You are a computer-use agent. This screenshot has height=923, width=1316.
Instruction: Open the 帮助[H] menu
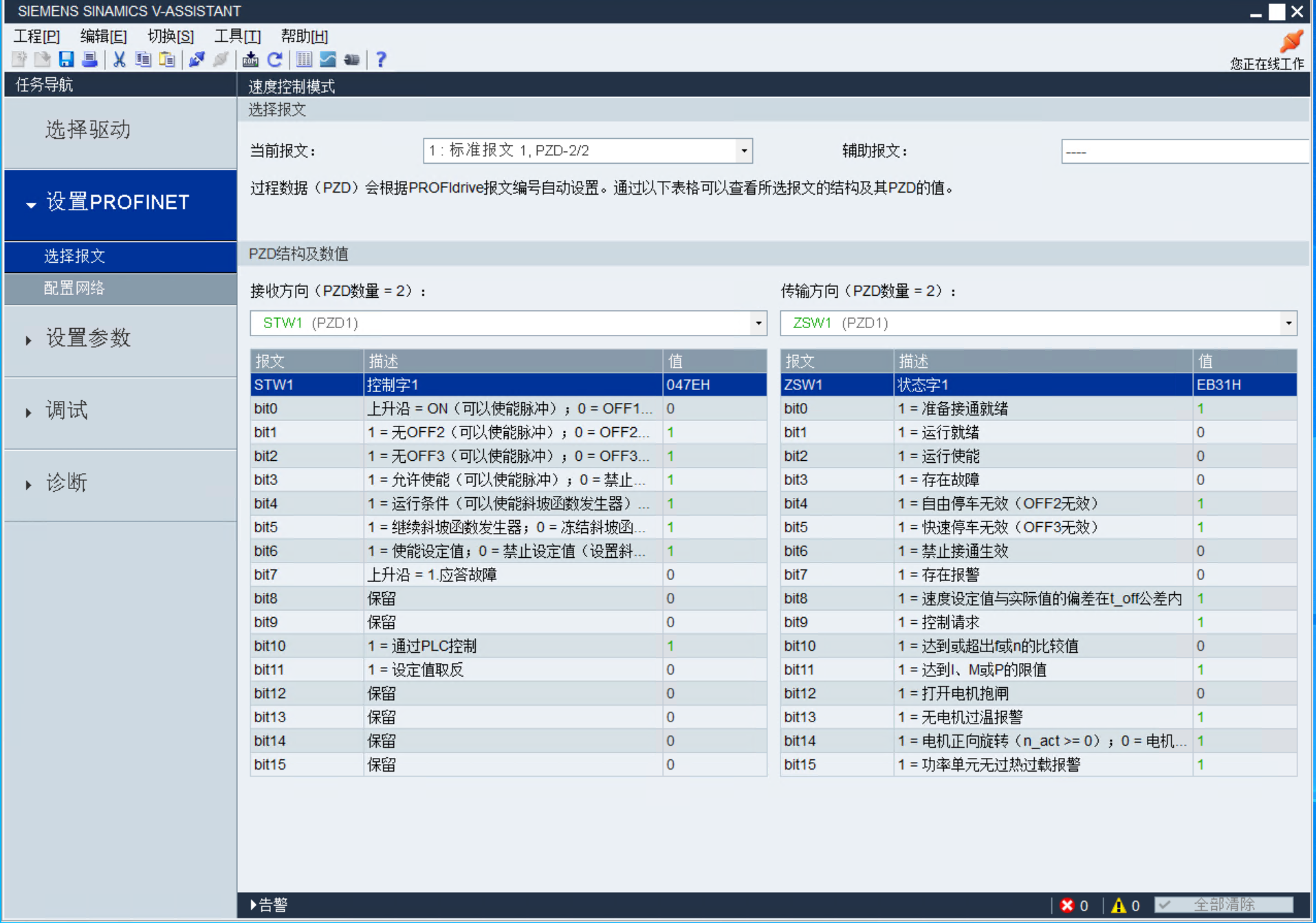coord(305,36)
